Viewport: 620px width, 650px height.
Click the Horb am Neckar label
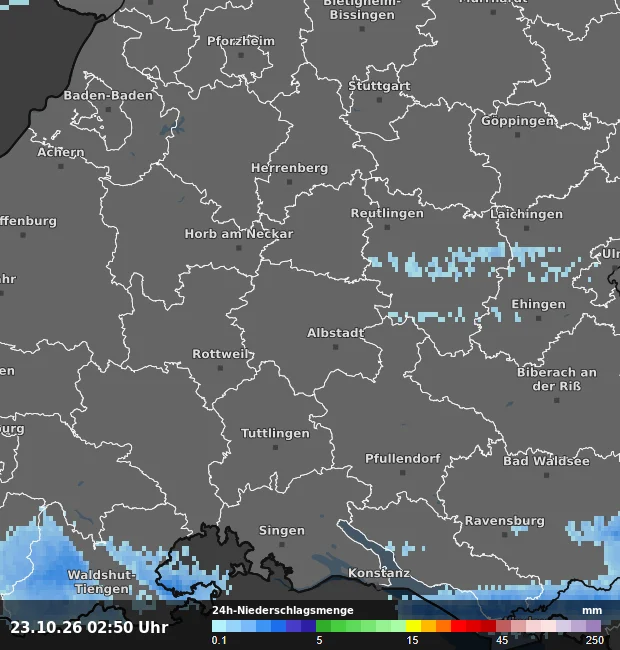point(239,233)
